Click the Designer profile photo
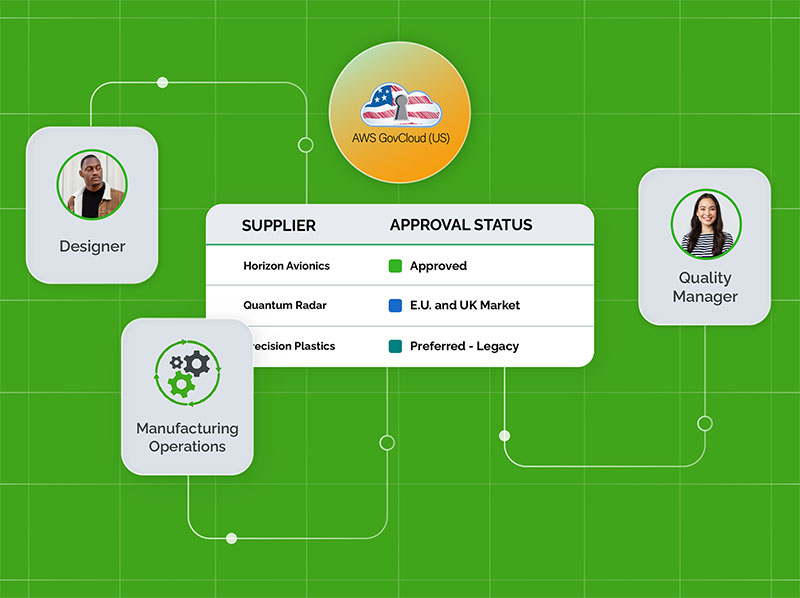Image resolution: width=800 pixels, height=598 pixels. (x=92, y=185)
